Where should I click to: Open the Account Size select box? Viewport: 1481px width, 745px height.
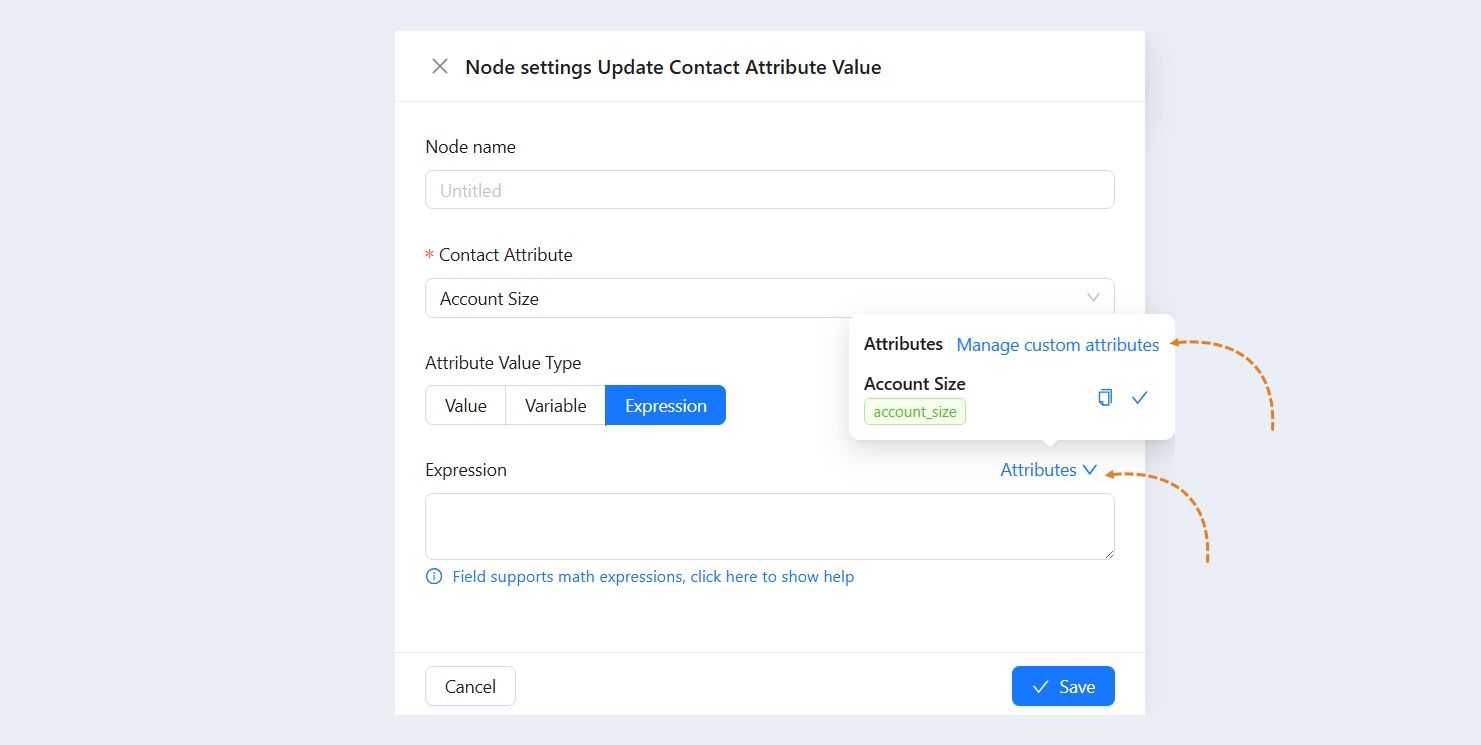point(770,298)
